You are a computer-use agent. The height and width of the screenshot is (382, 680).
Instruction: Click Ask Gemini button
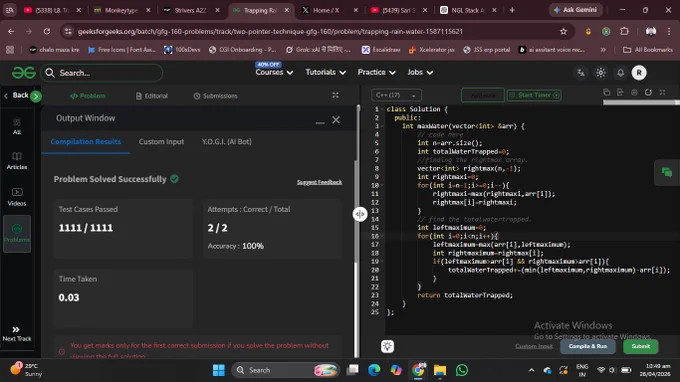pos(575,10)
